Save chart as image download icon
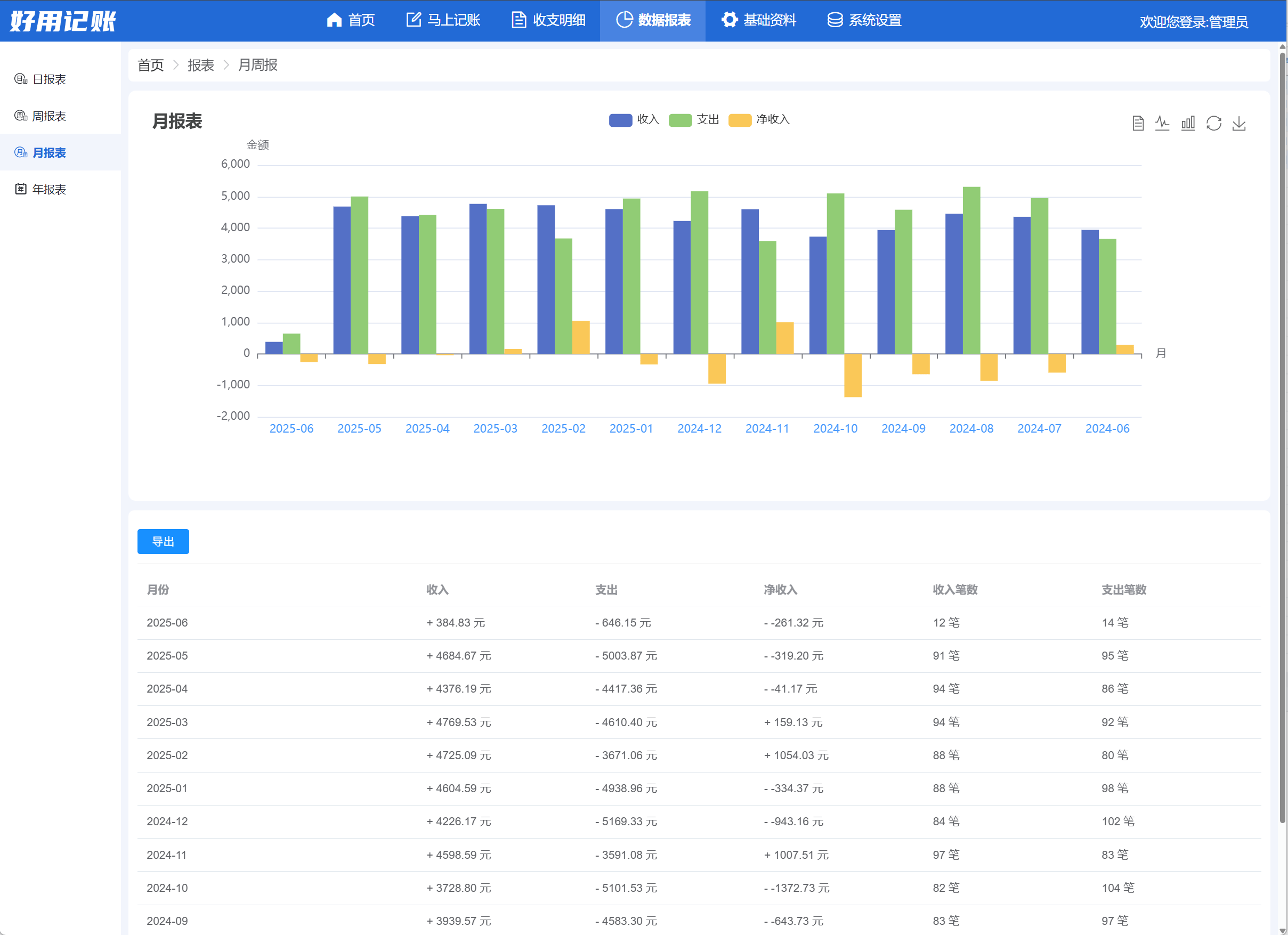The height and width of the screenshot is (935, 1288). click(1239, 123)
